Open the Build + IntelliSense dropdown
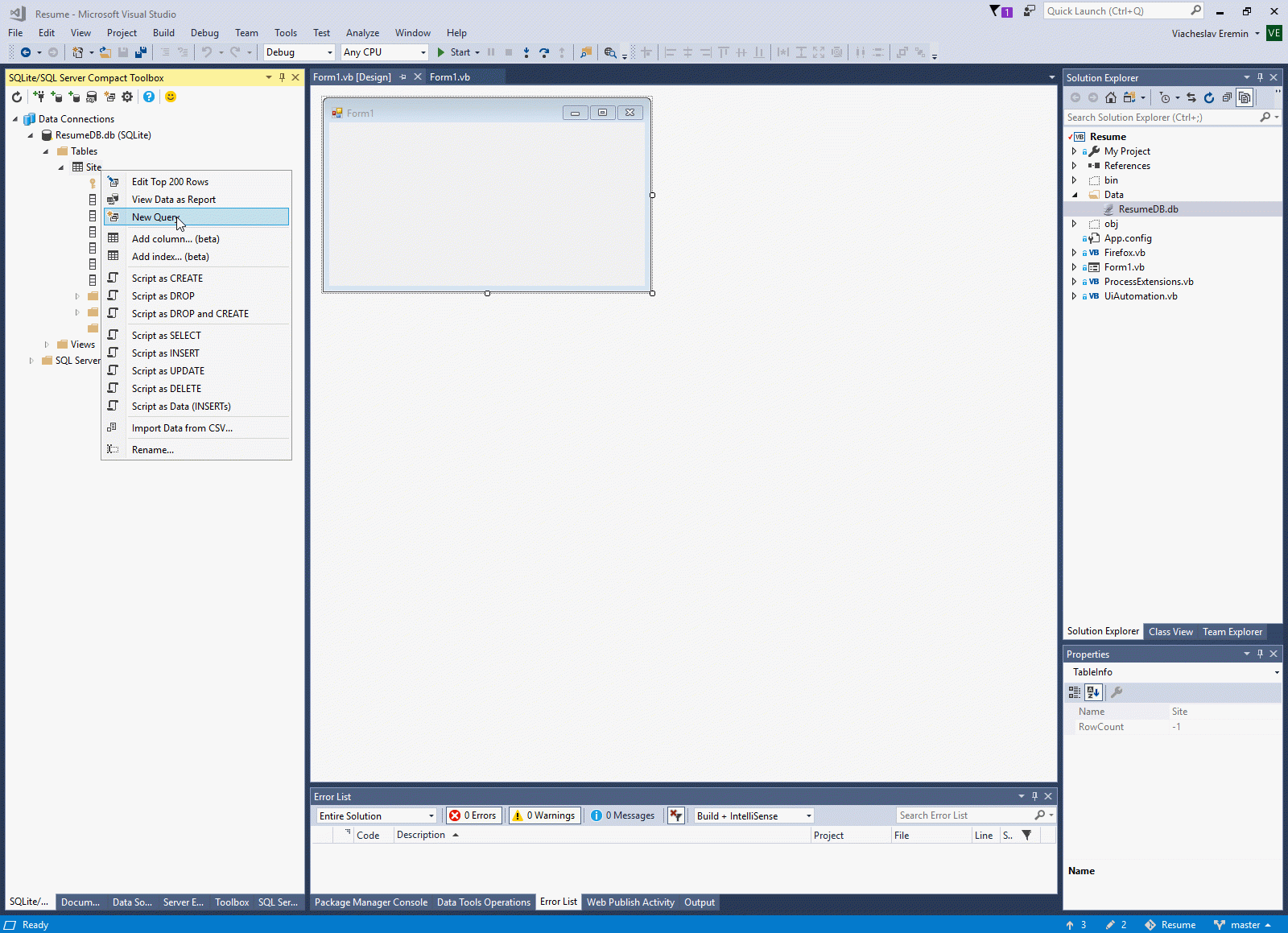1288x933 pixels. pyautogui.click(x=754, y=815)
